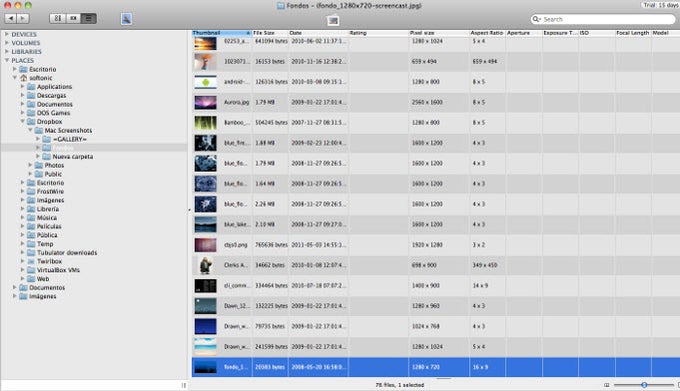Viewport: 680px width, 391px height.
Task: Go forward with the right arrow button
Action: [x=23, y=18]
